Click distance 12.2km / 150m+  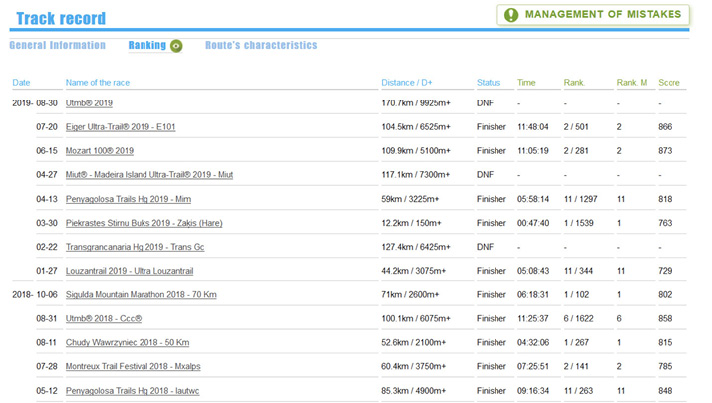tap(411, 223)
